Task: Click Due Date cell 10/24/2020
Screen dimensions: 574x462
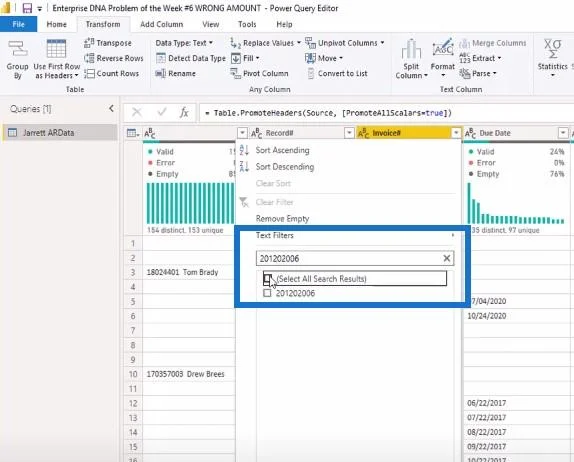Action: point(516,316)
